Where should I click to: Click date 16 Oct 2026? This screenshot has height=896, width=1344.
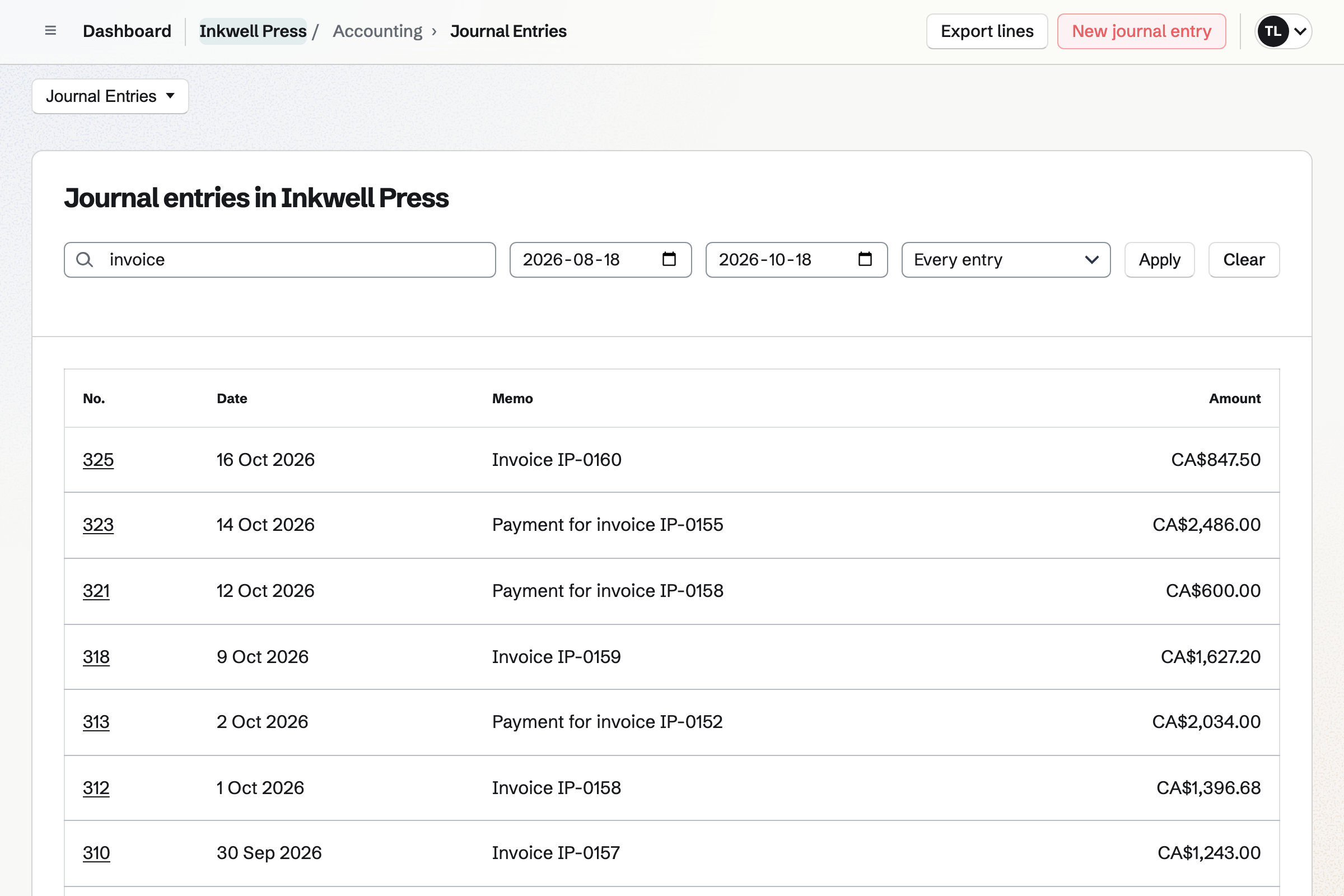(265, 460)
